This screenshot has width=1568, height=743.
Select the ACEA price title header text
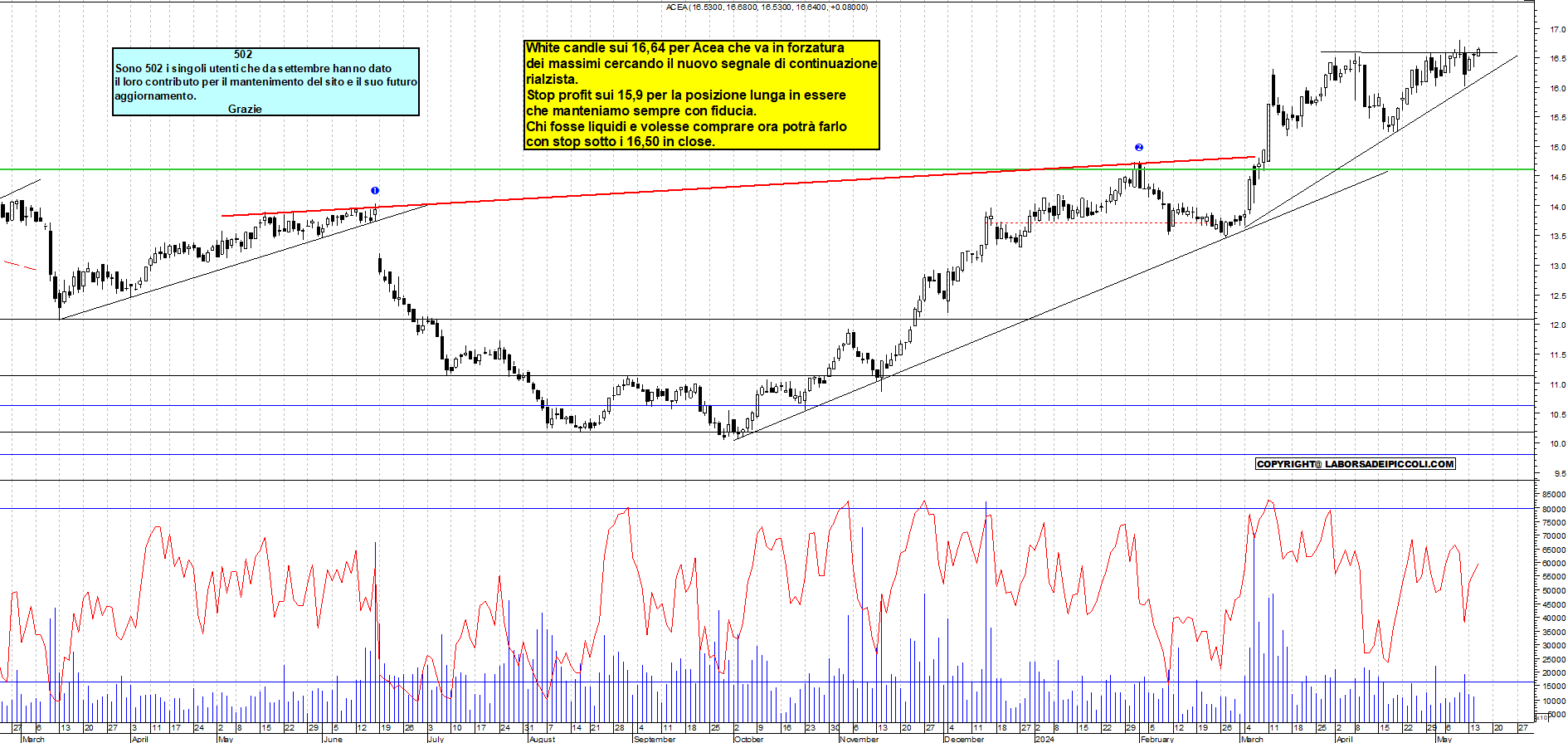point(767,7)
